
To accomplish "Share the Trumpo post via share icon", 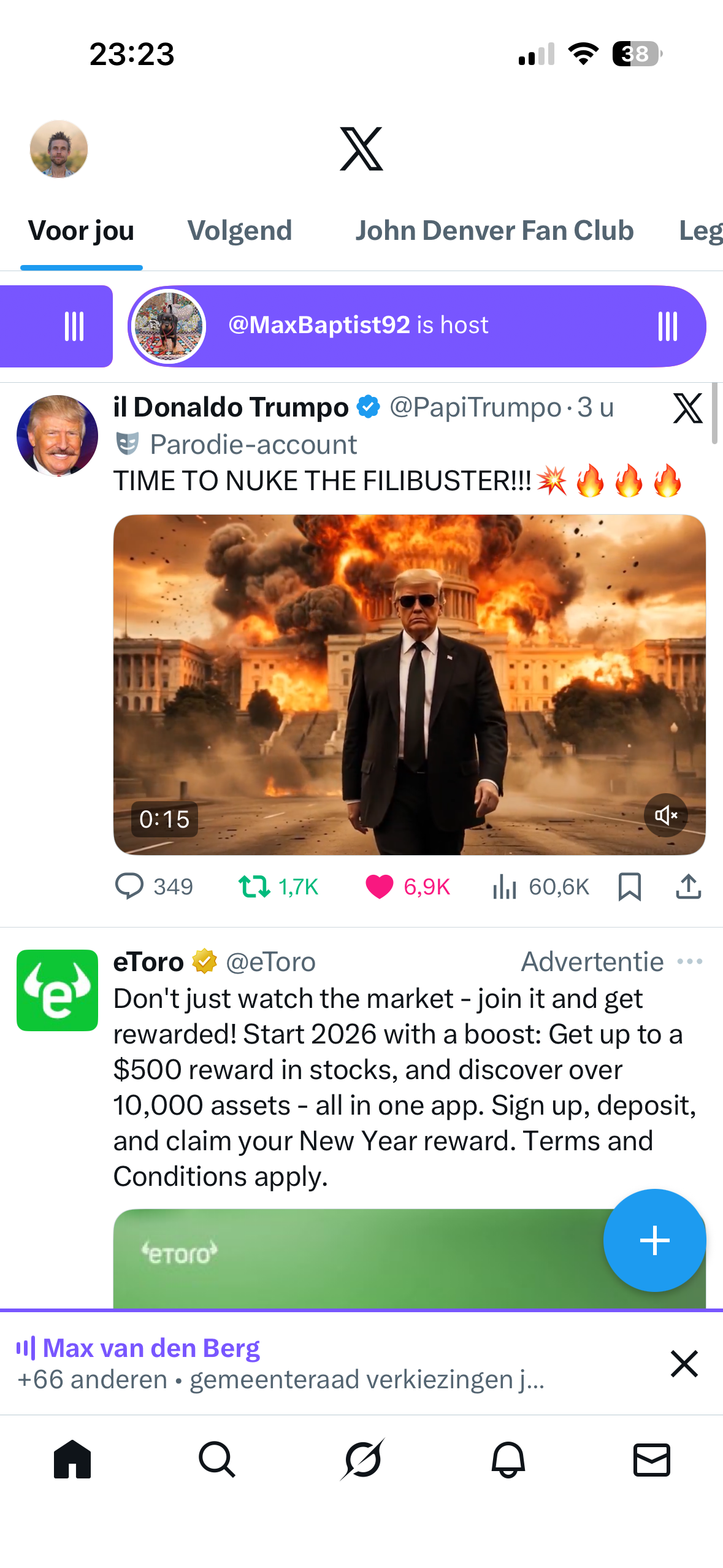I will click(688, 886).
